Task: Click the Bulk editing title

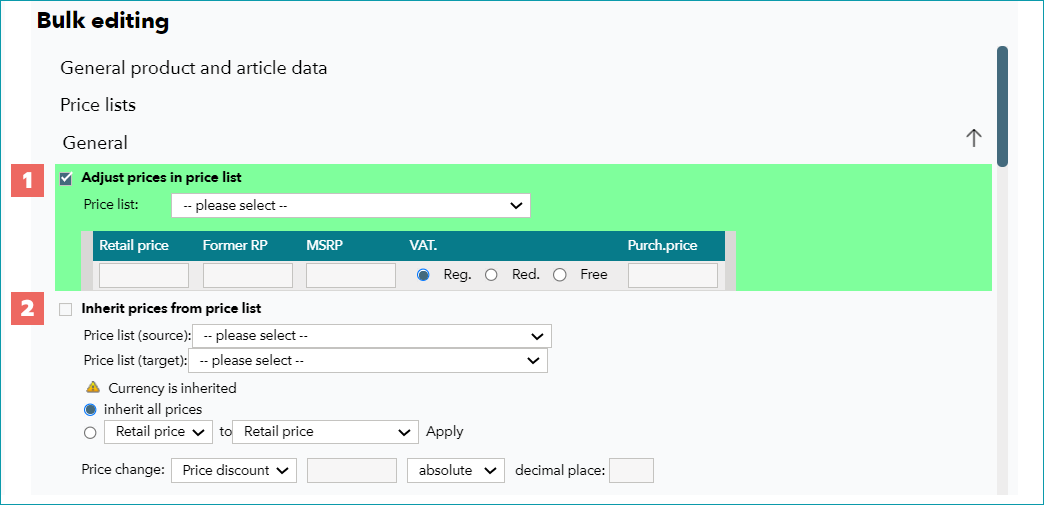Action: click(x=103, y=21)
